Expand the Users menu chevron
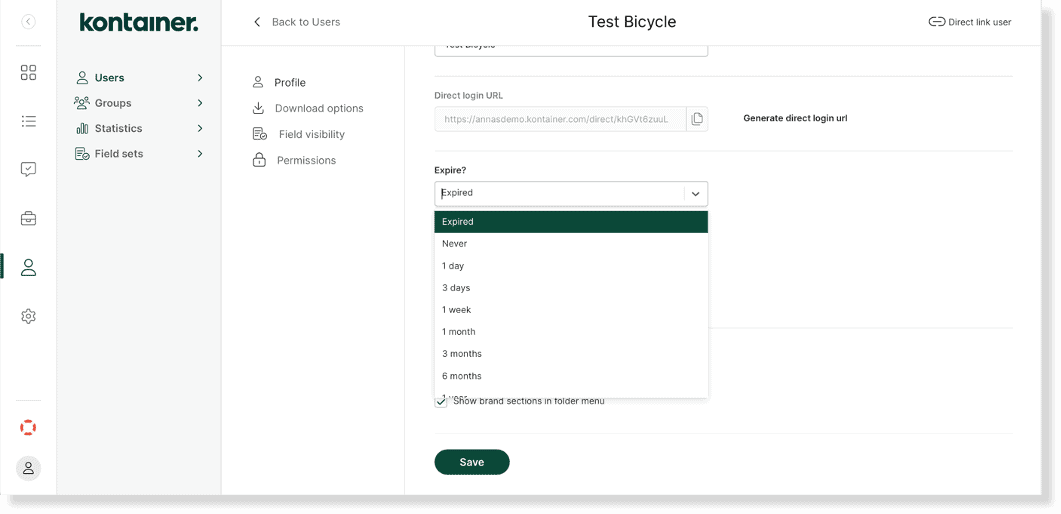The height and width of the screenshot is (514, 1061). pyautogui.click(x=200, y=78)
